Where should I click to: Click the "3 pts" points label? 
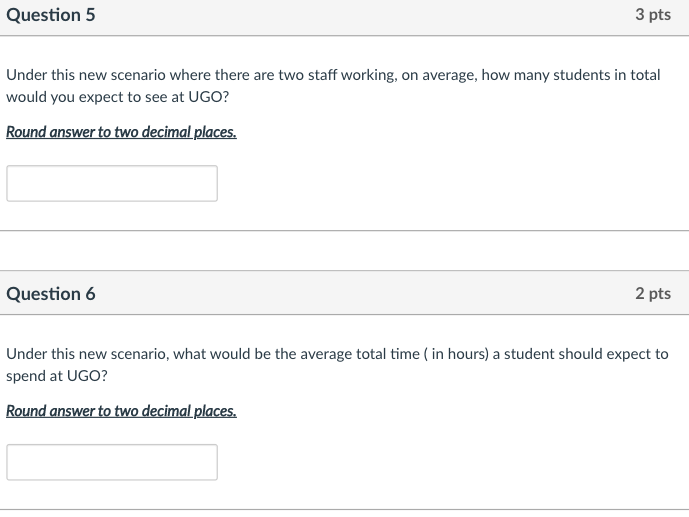(652, 15)
